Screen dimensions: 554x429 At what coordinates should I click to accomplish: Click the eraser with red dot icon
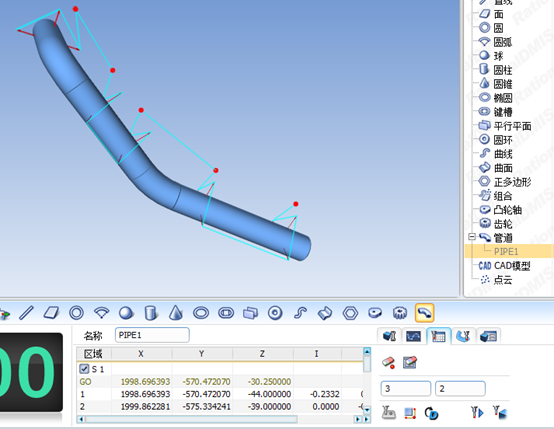point(389,363)
